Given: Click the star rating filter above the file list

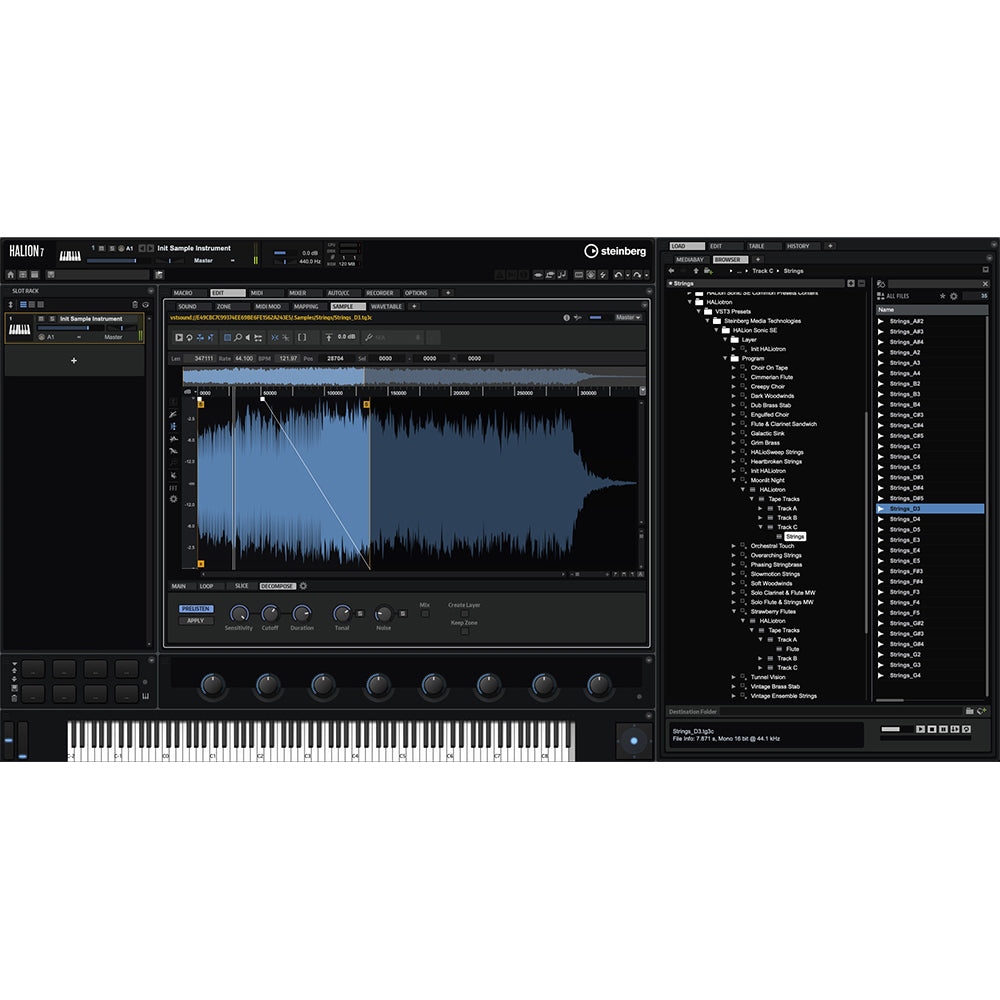Looking at the screenshot, I should tap(942, 296).
